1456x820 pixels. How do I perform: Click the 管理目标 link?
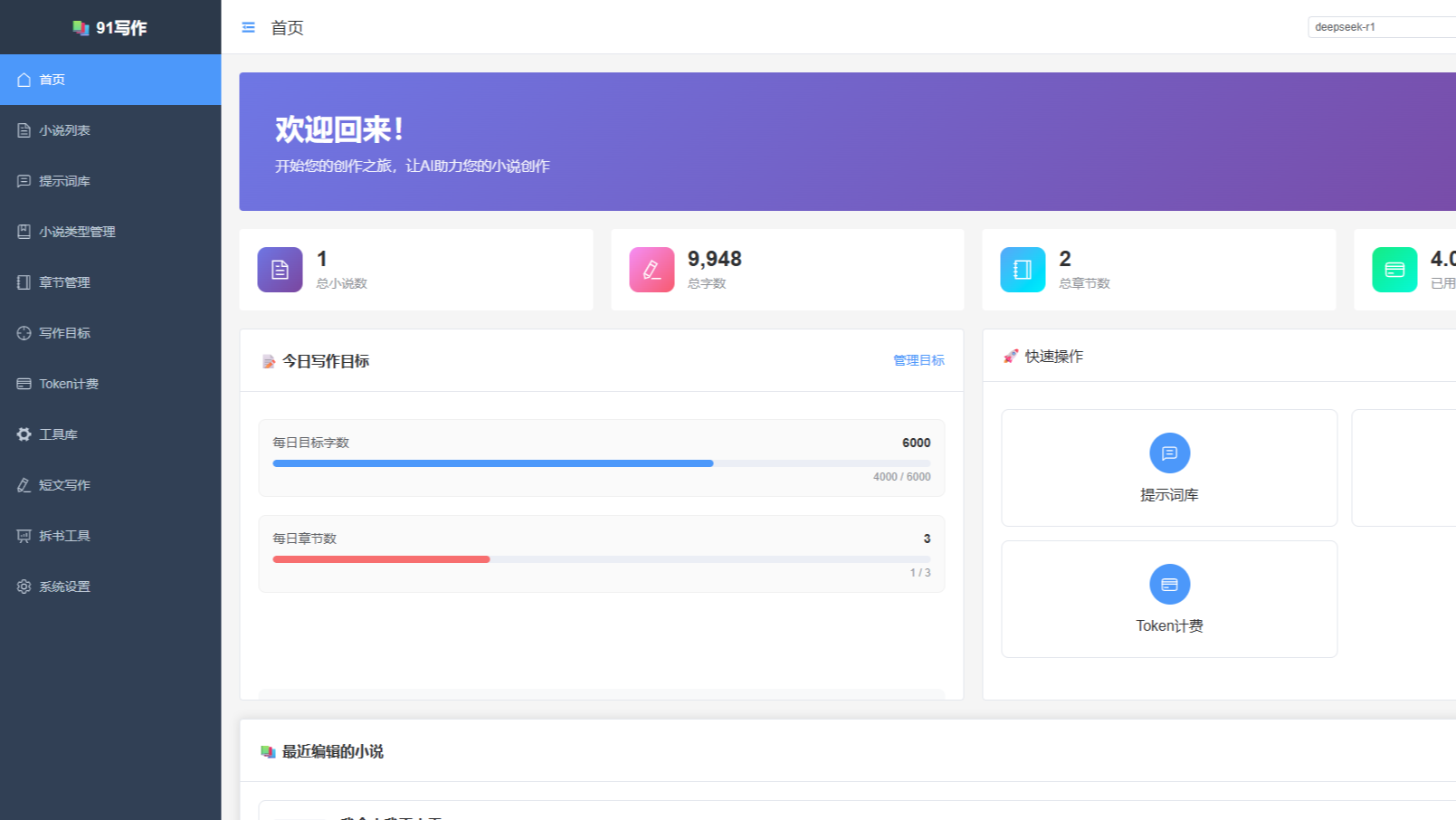918,359
